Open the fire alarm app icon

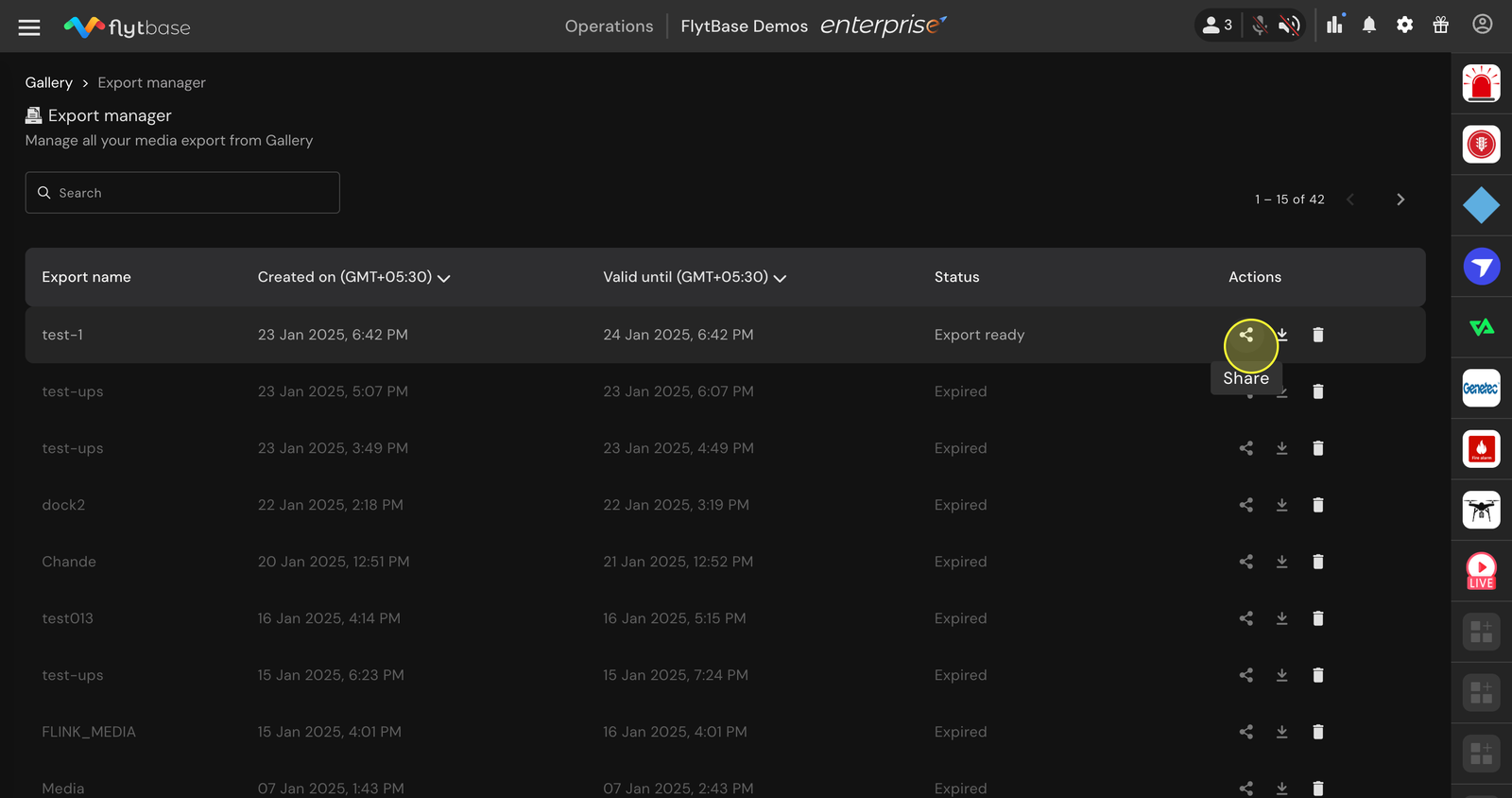coord(1482,449)
